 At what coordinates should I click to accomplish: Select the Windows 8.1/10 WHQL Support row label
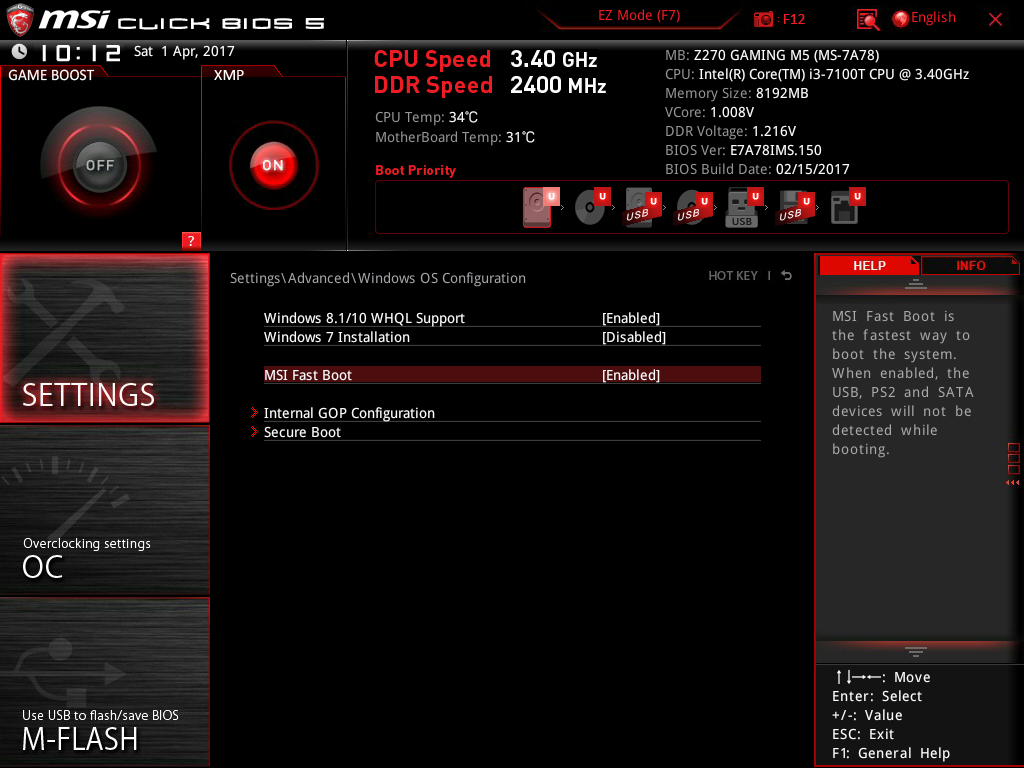(x=364, y=318)
